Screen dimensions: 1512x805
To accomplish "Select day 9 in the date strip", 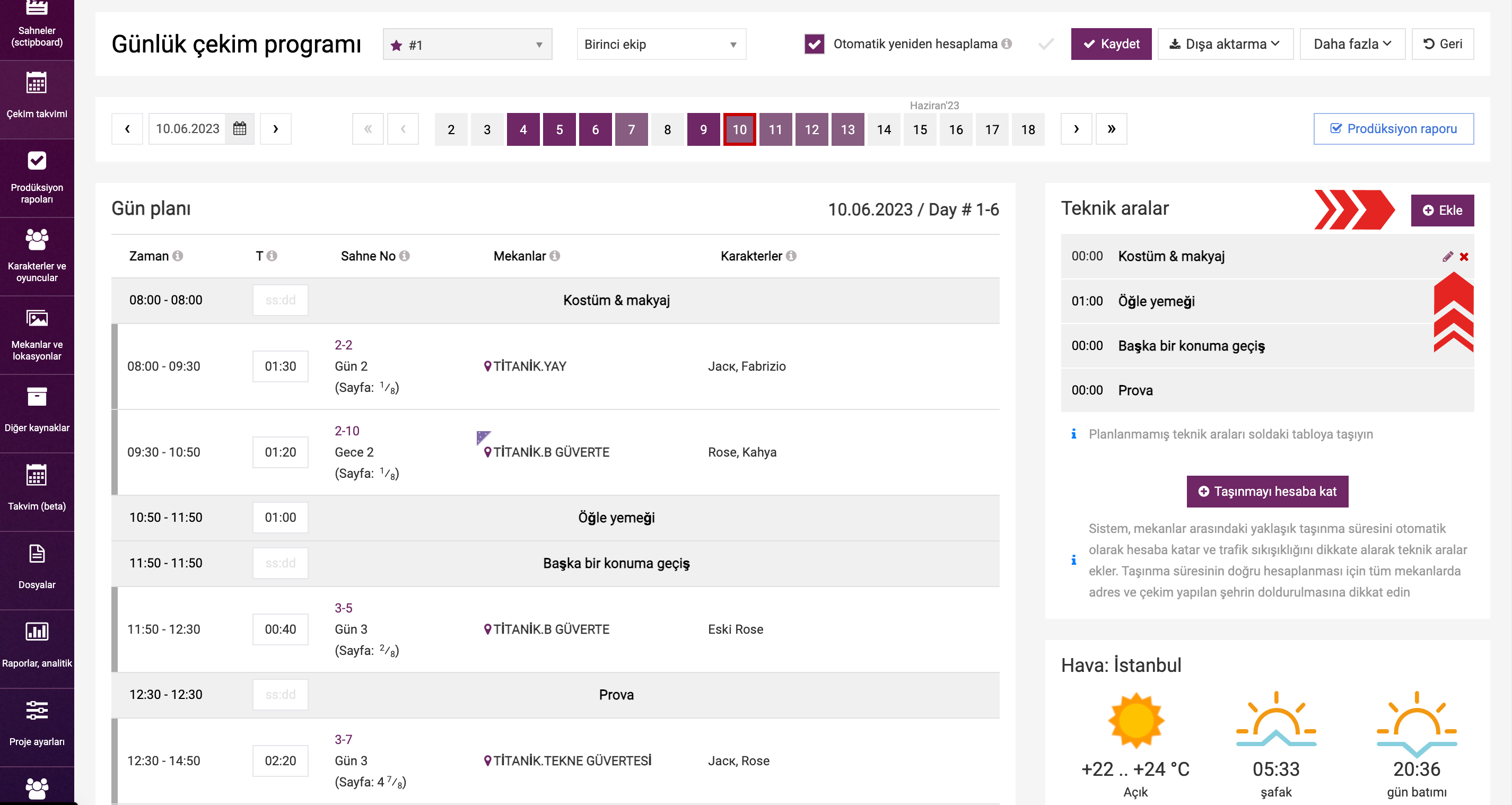I will coord(703,129).
